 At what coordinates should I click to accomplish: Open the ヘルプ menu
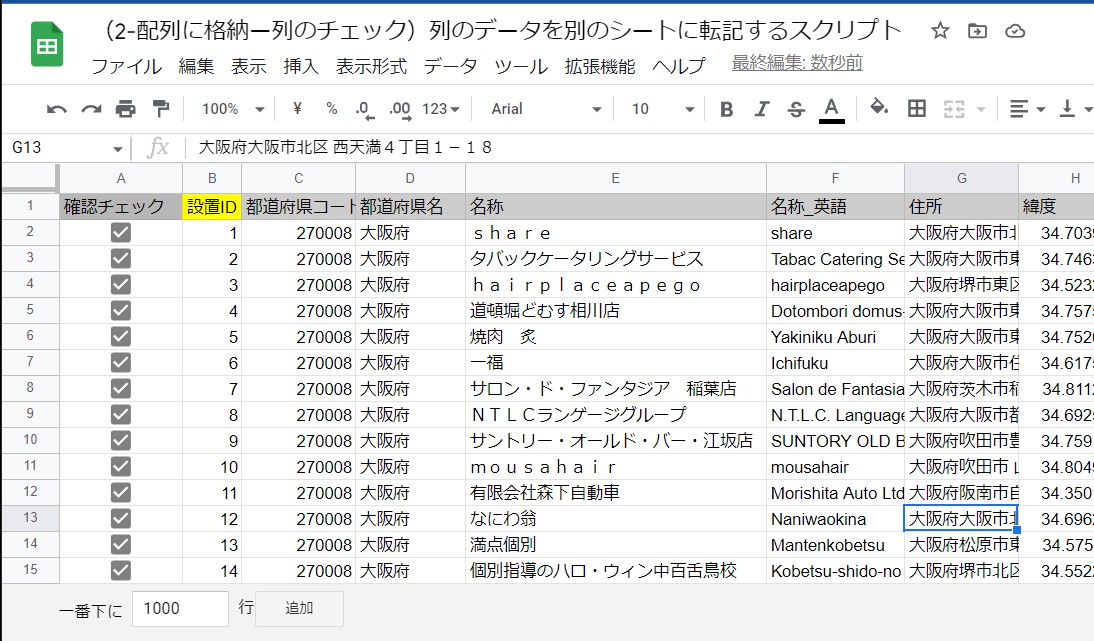(x=679, y=66)
